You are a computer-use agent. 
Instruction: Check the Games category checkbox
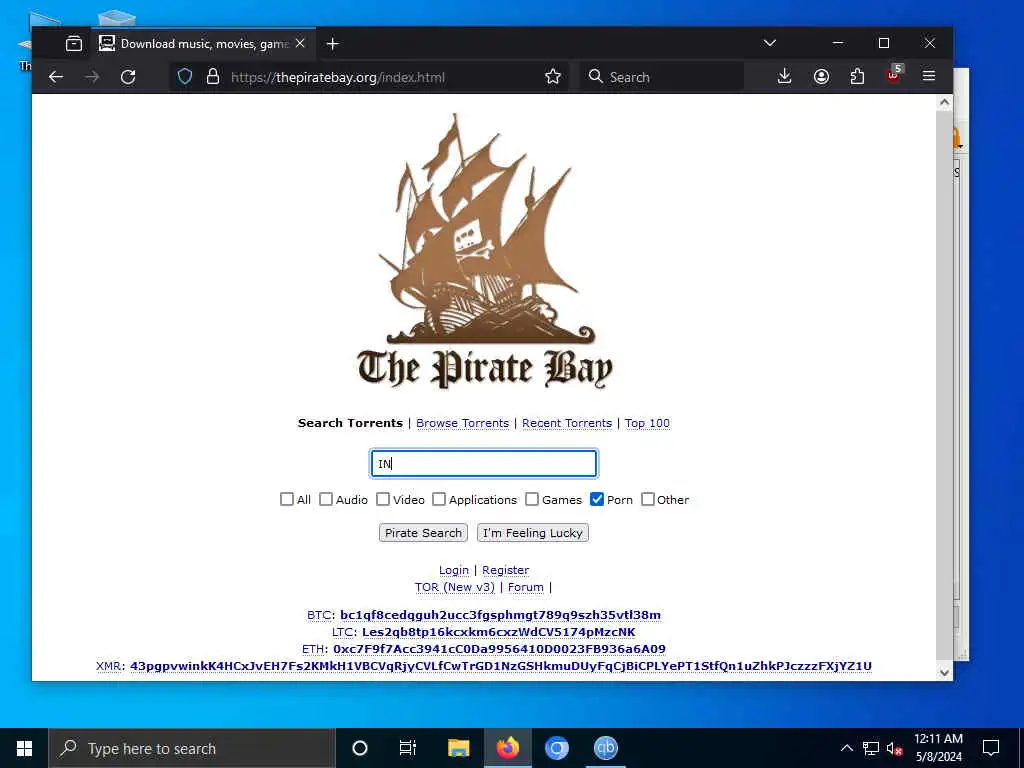pos(532,500)
